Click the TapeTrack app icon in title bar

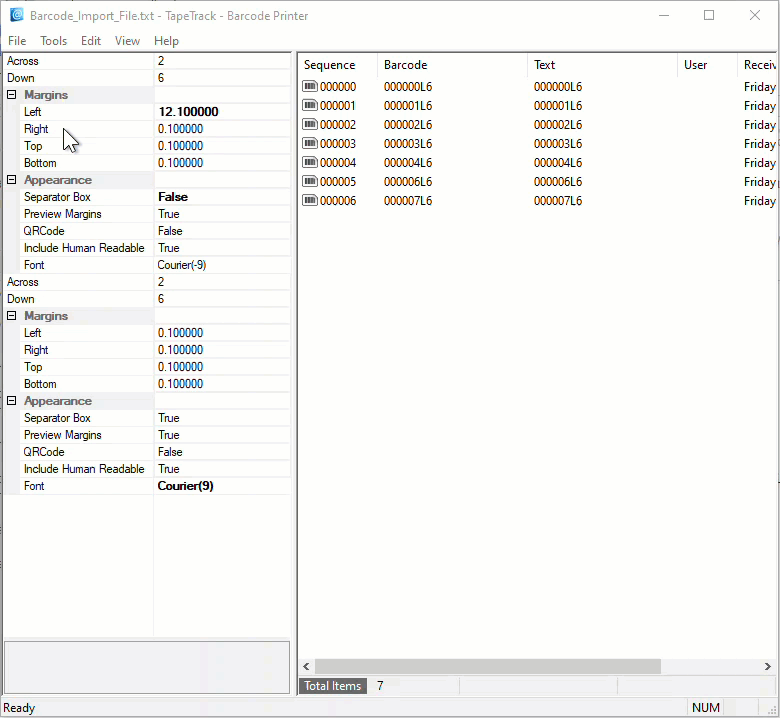16,15
